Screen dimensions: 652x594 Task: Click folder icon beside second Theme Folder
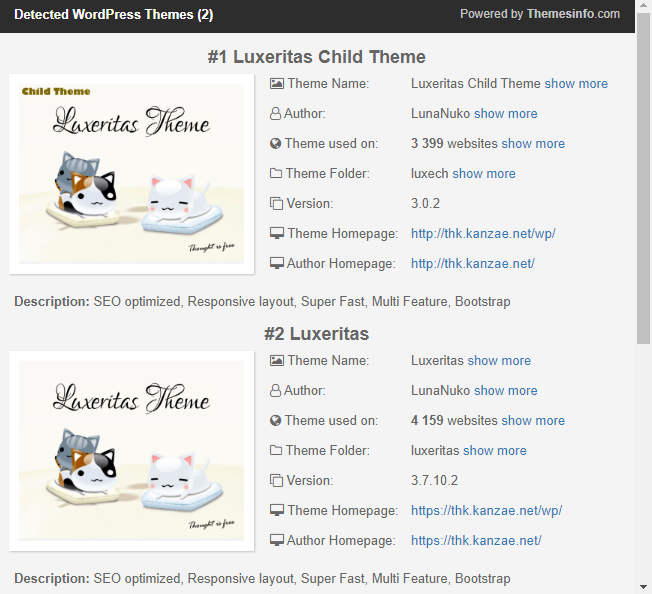(x=277, y=451)
